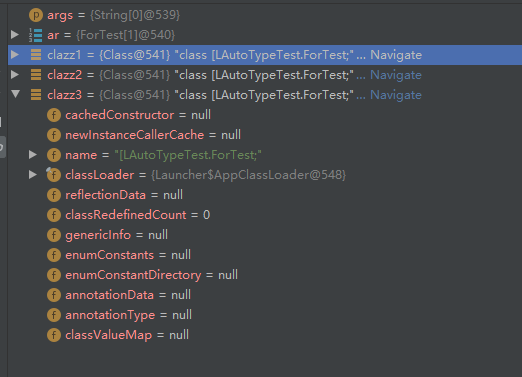The width and height of the screenshot is (522, 377).
Task: Select the clazz2 variable name
Action: pyautogui.click(x=64, y=75)
